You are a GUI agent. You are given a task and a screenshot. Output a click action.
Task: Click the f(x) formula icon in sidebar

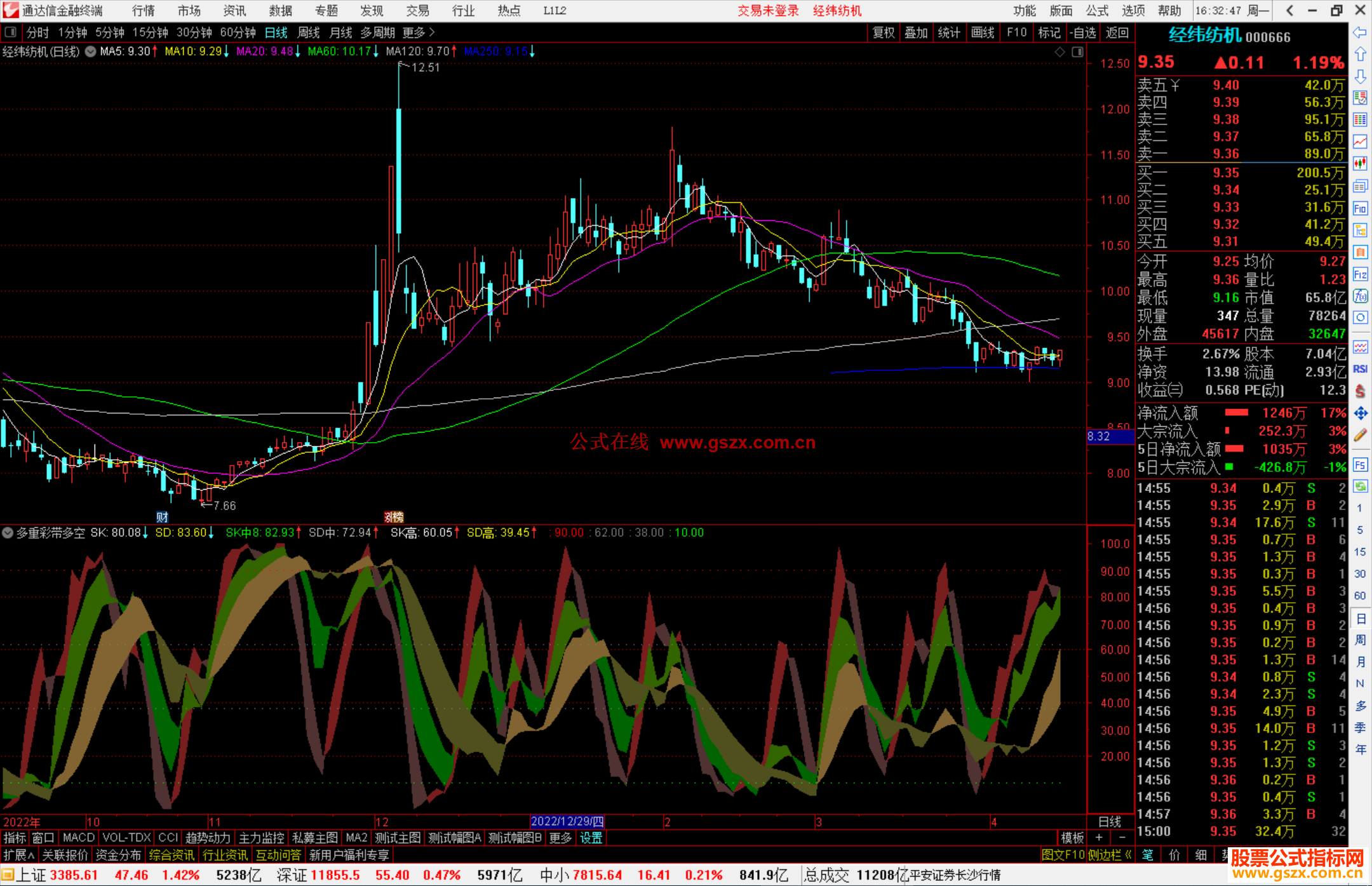click(1360, 296)
